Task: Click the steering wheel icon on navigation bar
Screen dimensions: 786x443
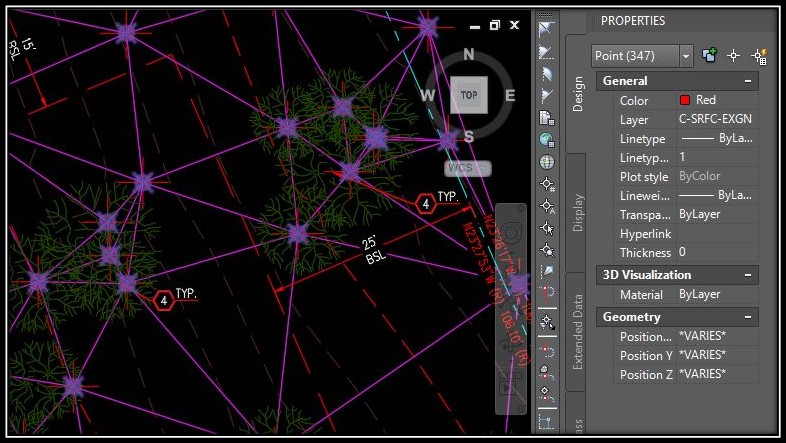Action: click(x=511, y=232)
